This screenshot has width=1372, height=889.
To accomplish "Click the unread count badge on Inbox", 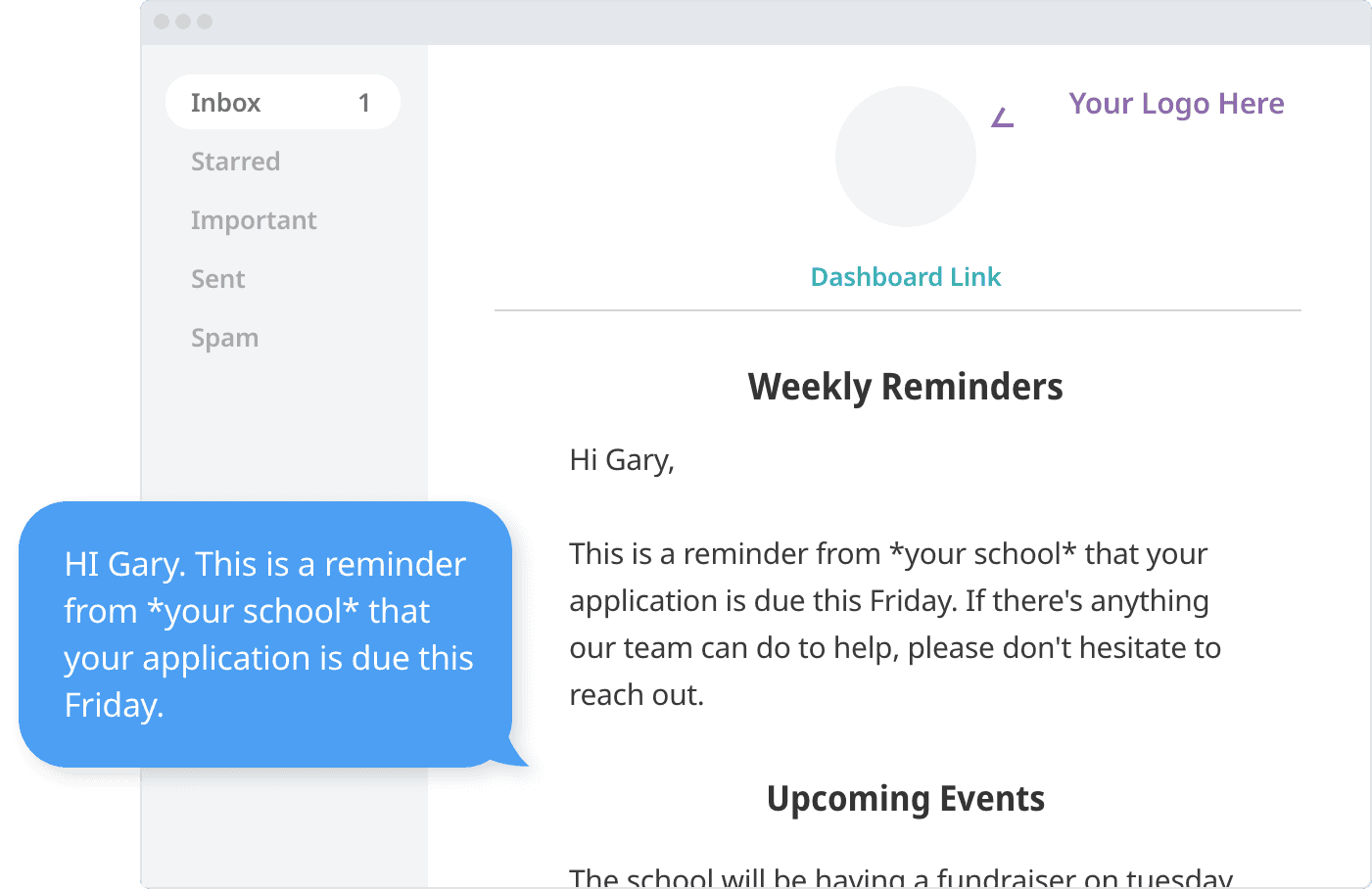I will click(x=364, y=102).
